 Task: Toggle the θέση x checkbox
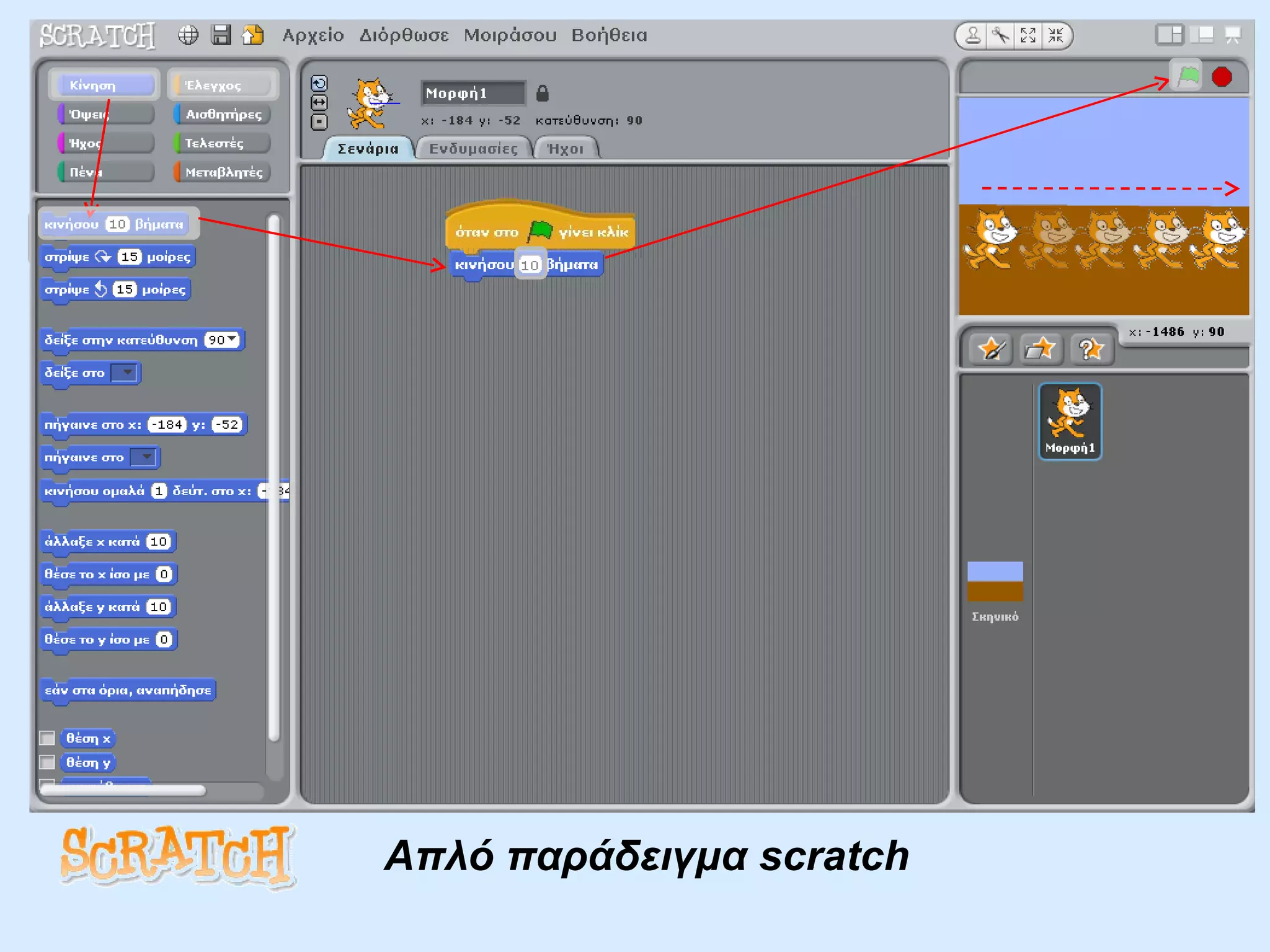coord(47,738)
